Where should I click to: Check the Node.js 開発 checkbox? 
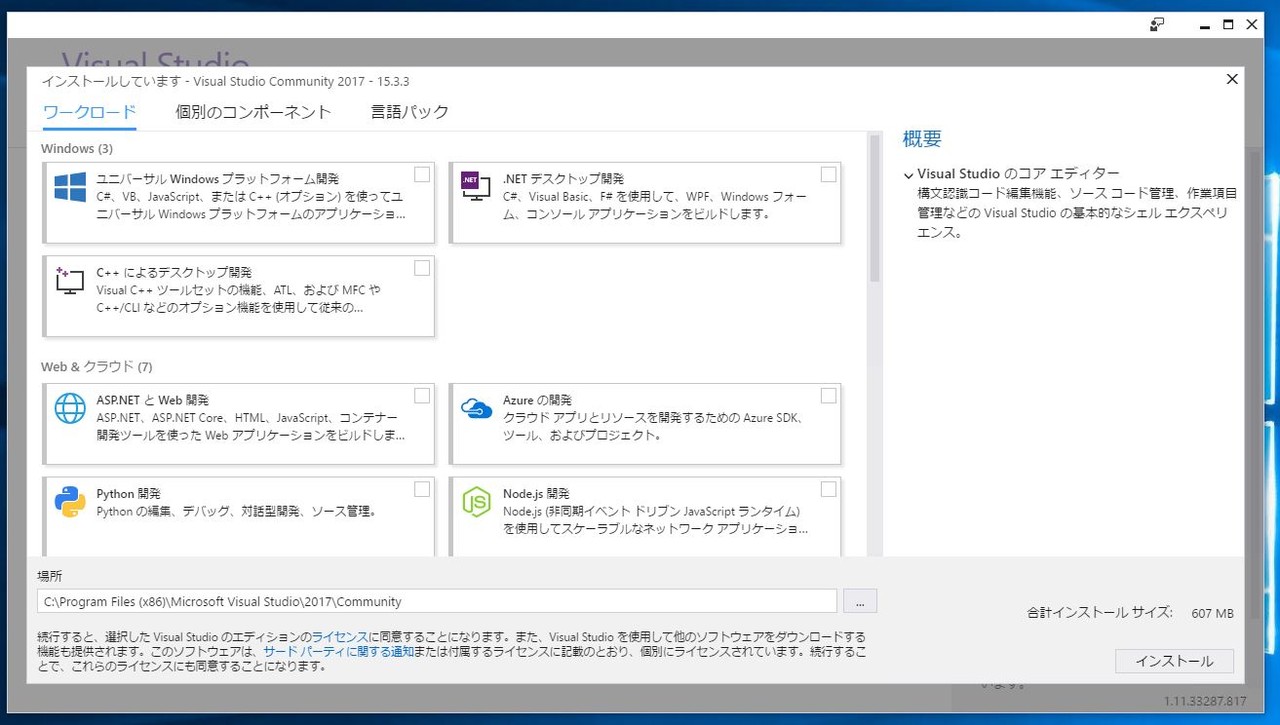(828, 489)
